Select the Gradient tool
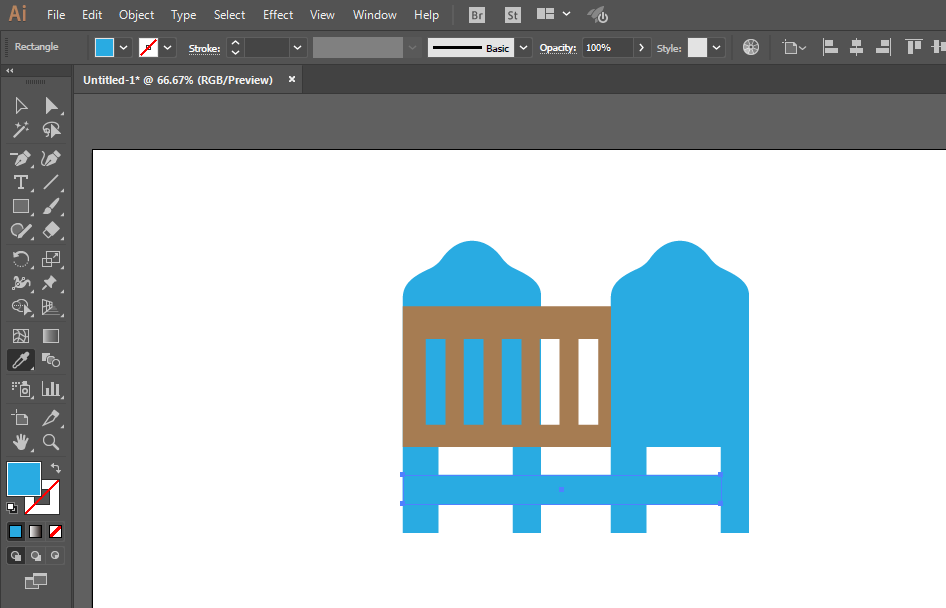946x608 pixels. pyautogui.click(x=51, y=336)
